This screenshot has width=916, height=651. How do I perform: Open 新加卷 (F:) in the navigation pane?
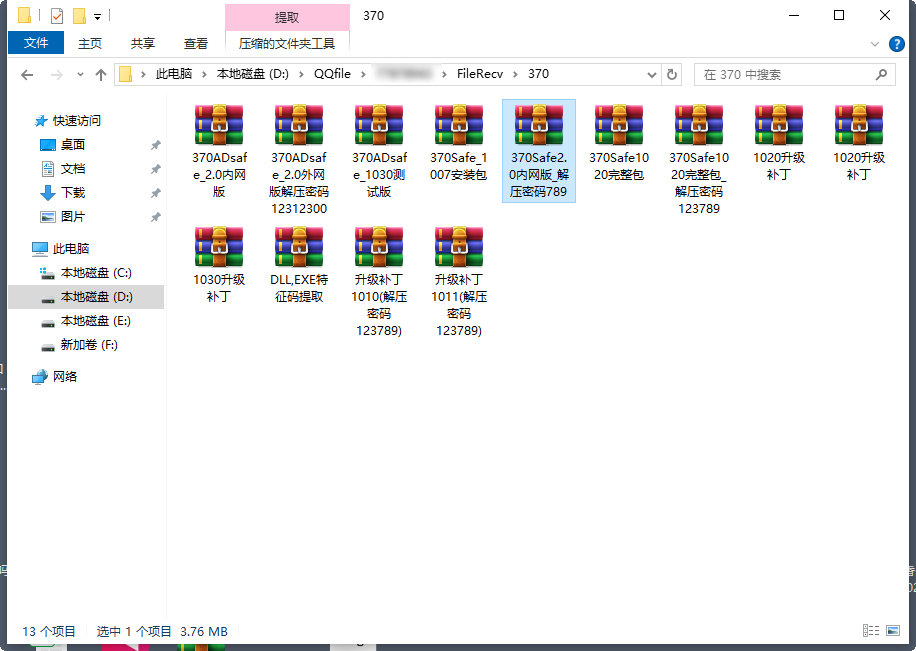coord(89,345)
